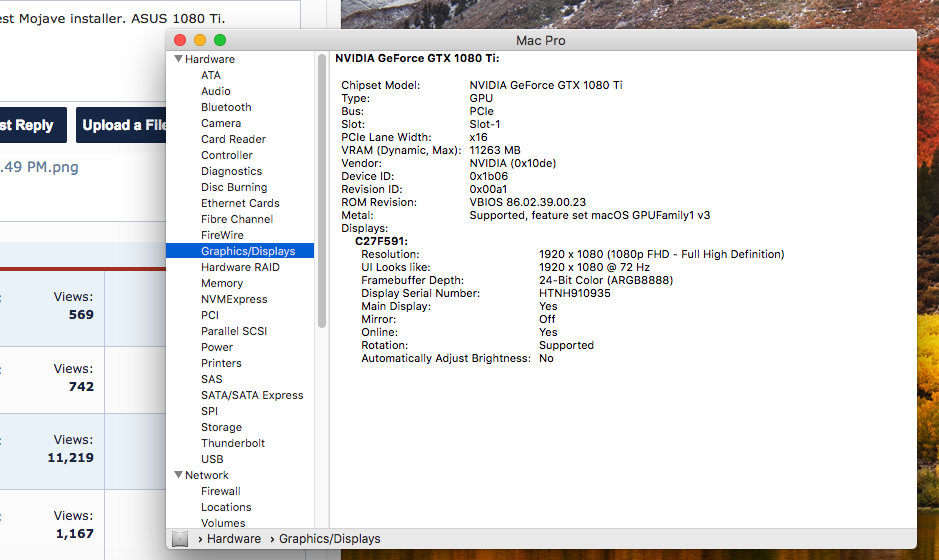Select Fibre Channel in the sidebar

tap(237, 219)
